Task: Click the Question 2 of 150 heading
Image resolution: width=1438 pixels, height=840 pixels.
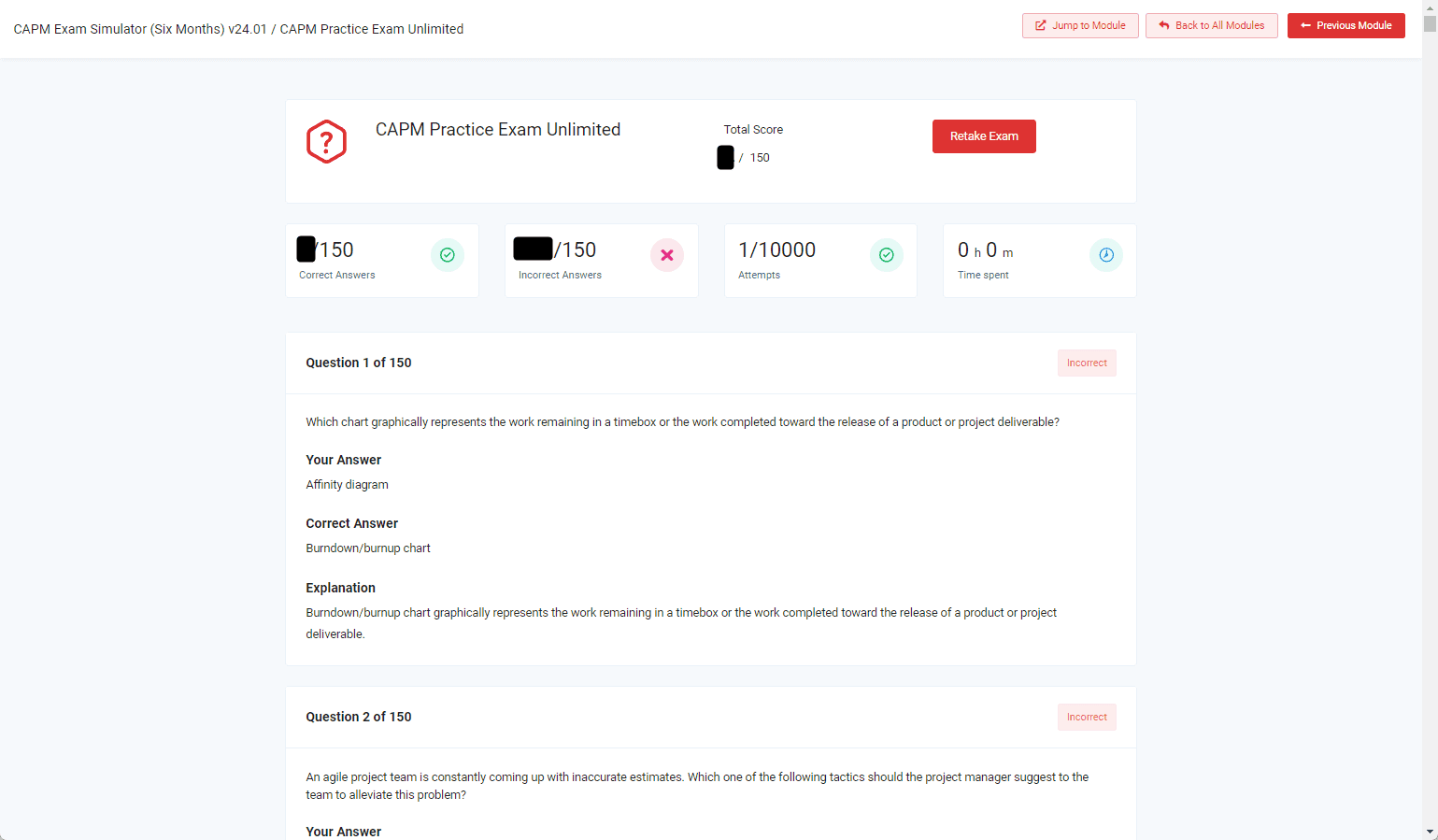Action: (359, 717)
